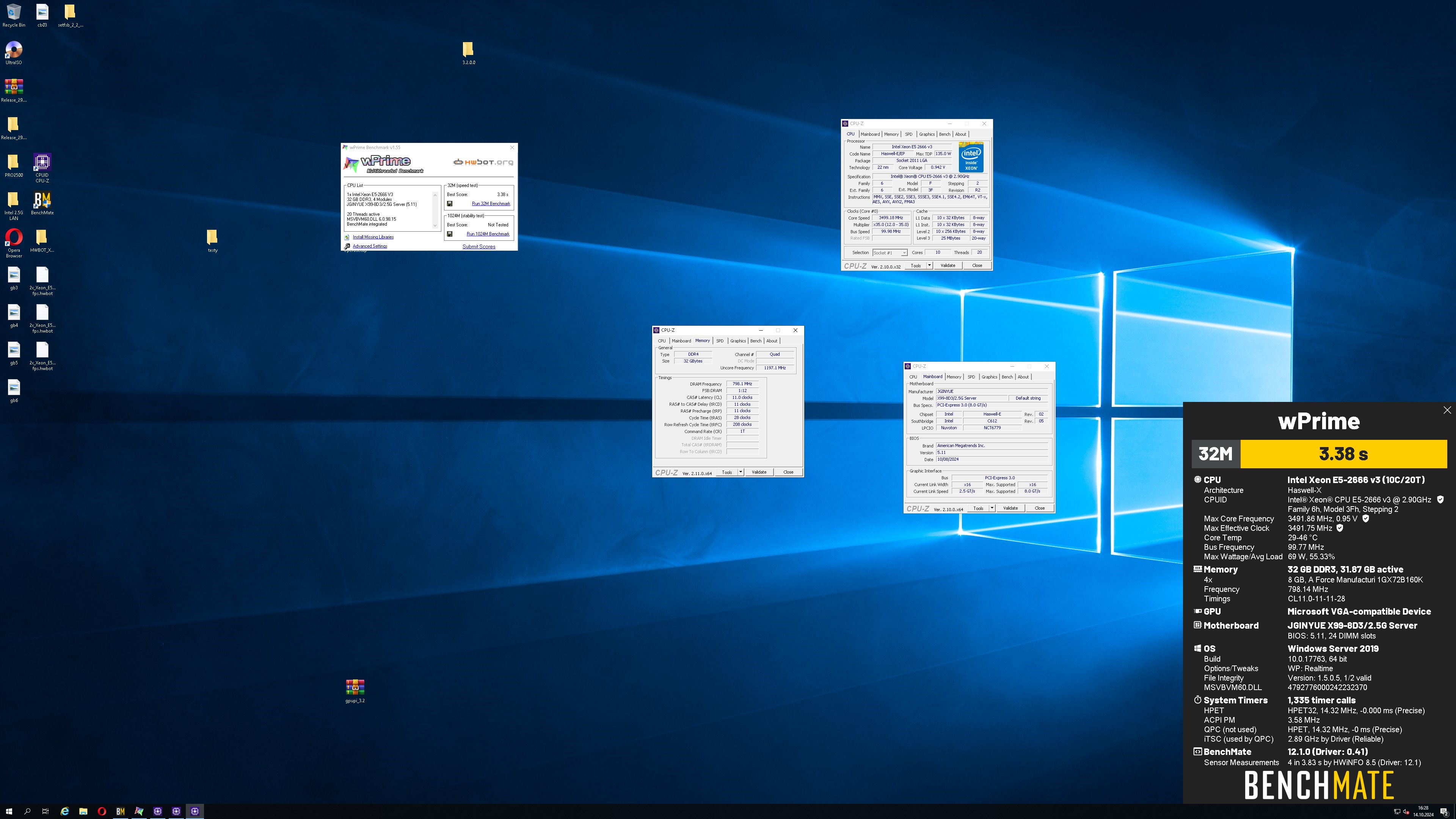Click Submit Scores link in wPrime

tap(479, 246)
